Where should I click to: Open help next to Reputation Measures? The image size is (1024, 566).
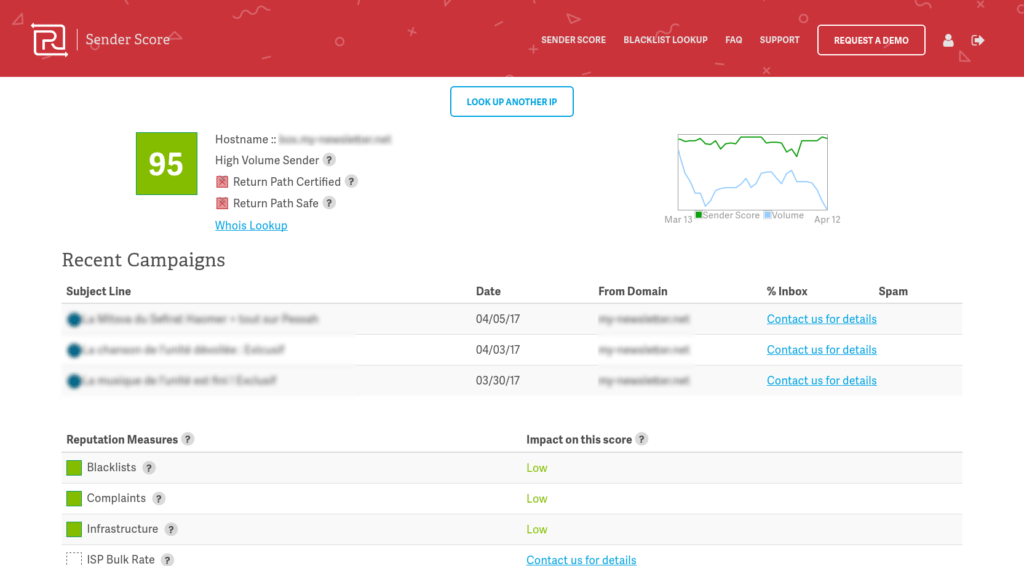(188, 439)
